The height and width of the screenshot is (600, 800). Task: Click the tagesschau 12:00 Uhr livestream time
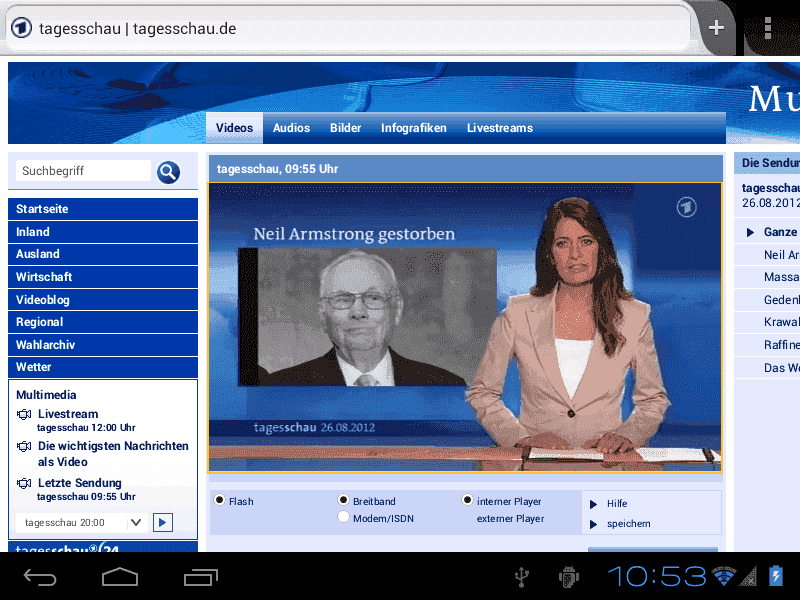[86, 428]
